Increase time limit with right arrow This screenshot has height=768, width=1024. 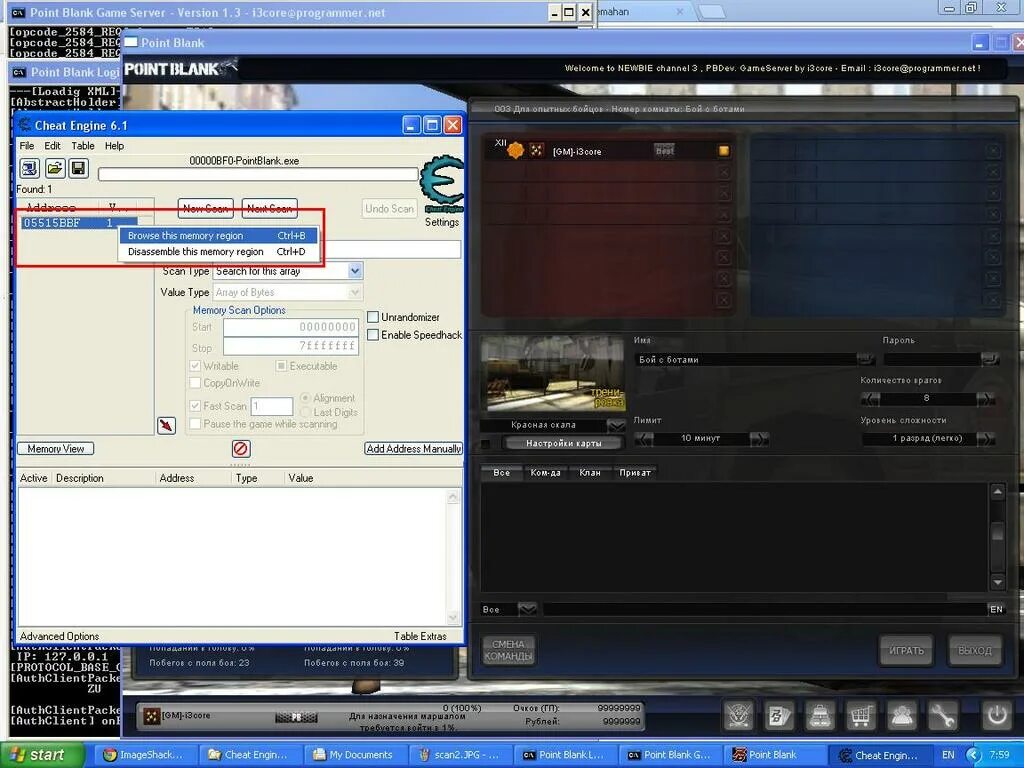click(760, 439)
